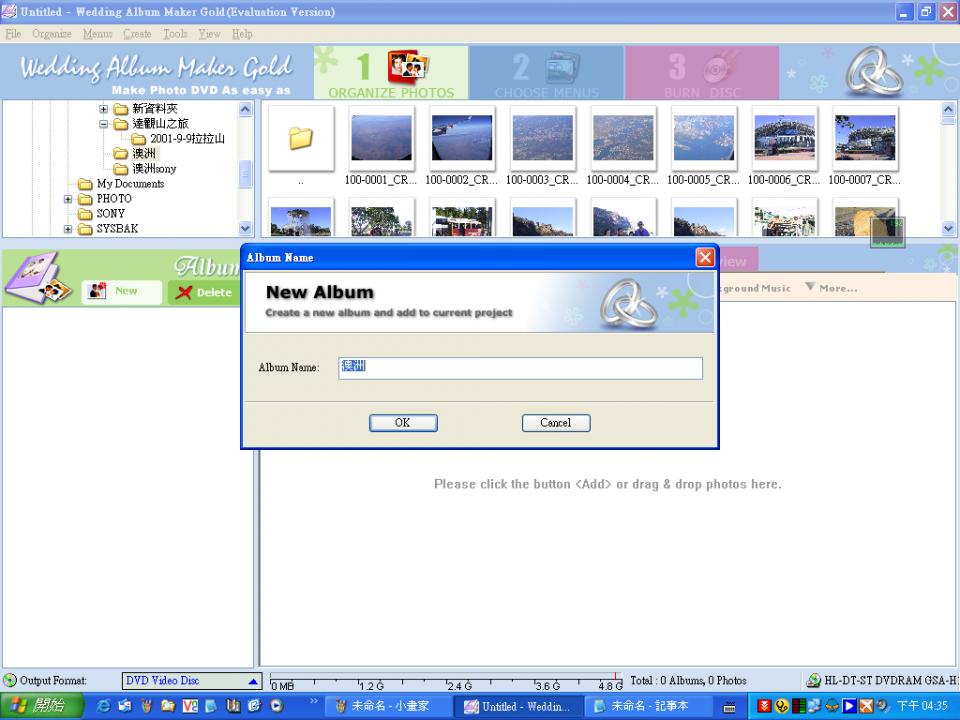Select photo thumbnail 100-0003_CR

(x=542, y=138)
